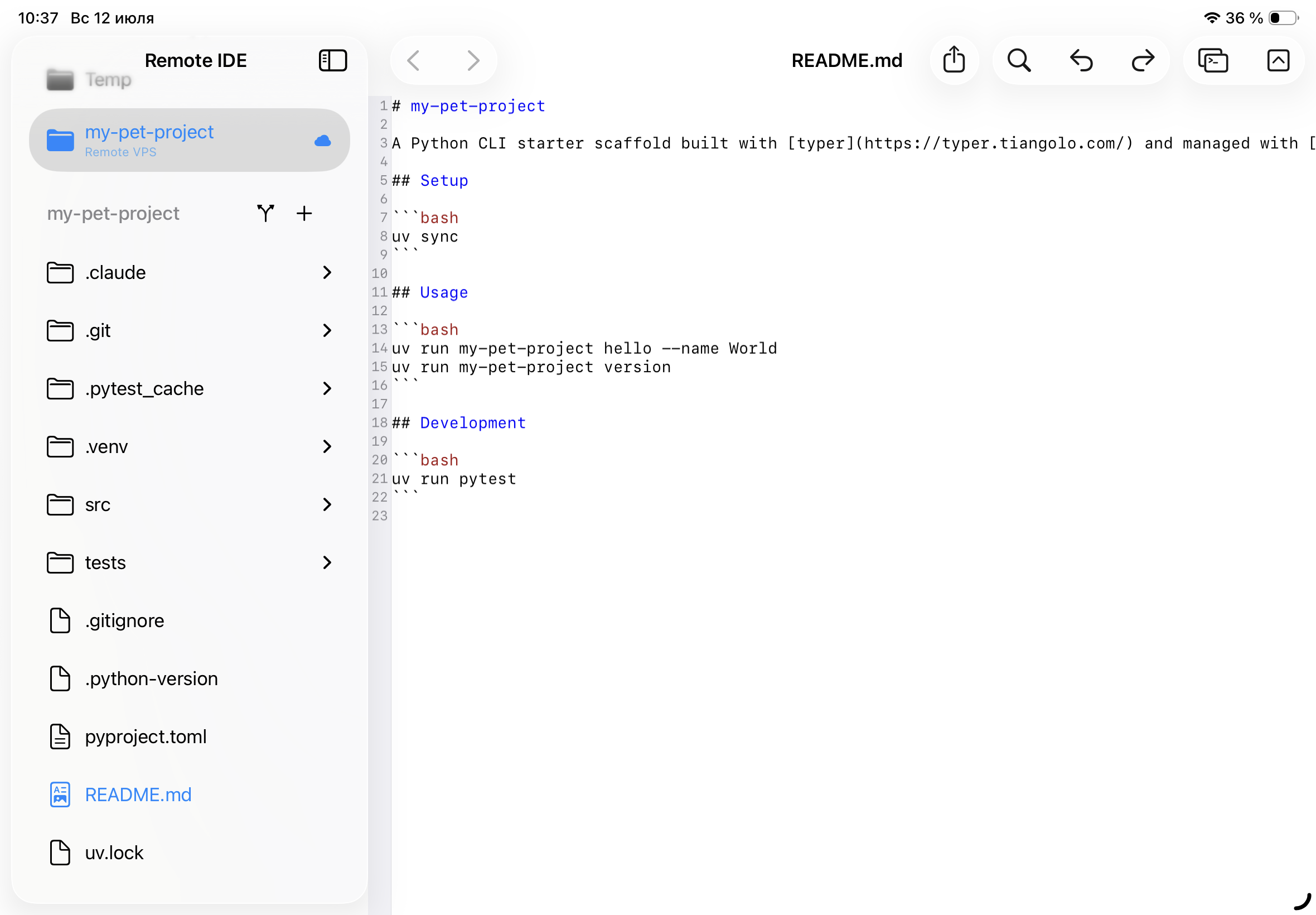Click the collapse-up panel icon
Viewport: 1316px width, 915px height.
[x=1278, y=60]
